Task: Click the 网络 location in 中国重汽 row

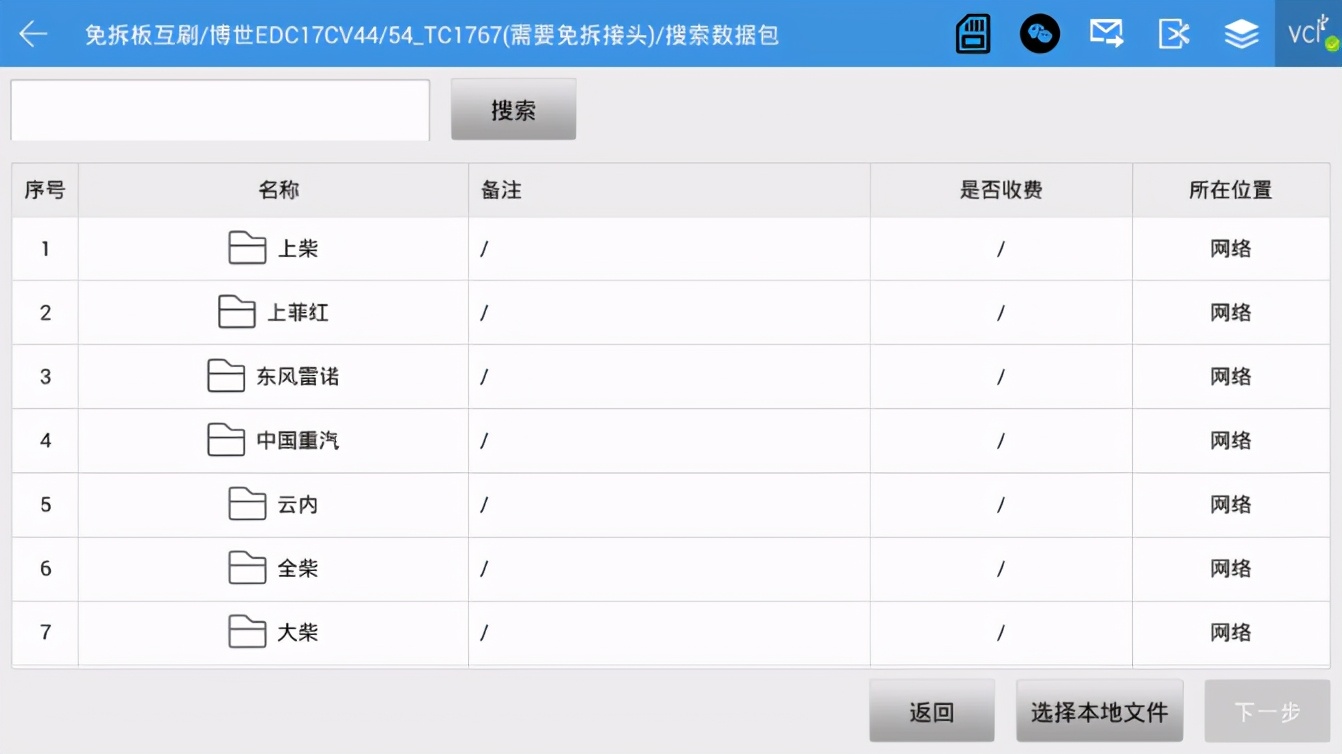Action: (1231, 441)
